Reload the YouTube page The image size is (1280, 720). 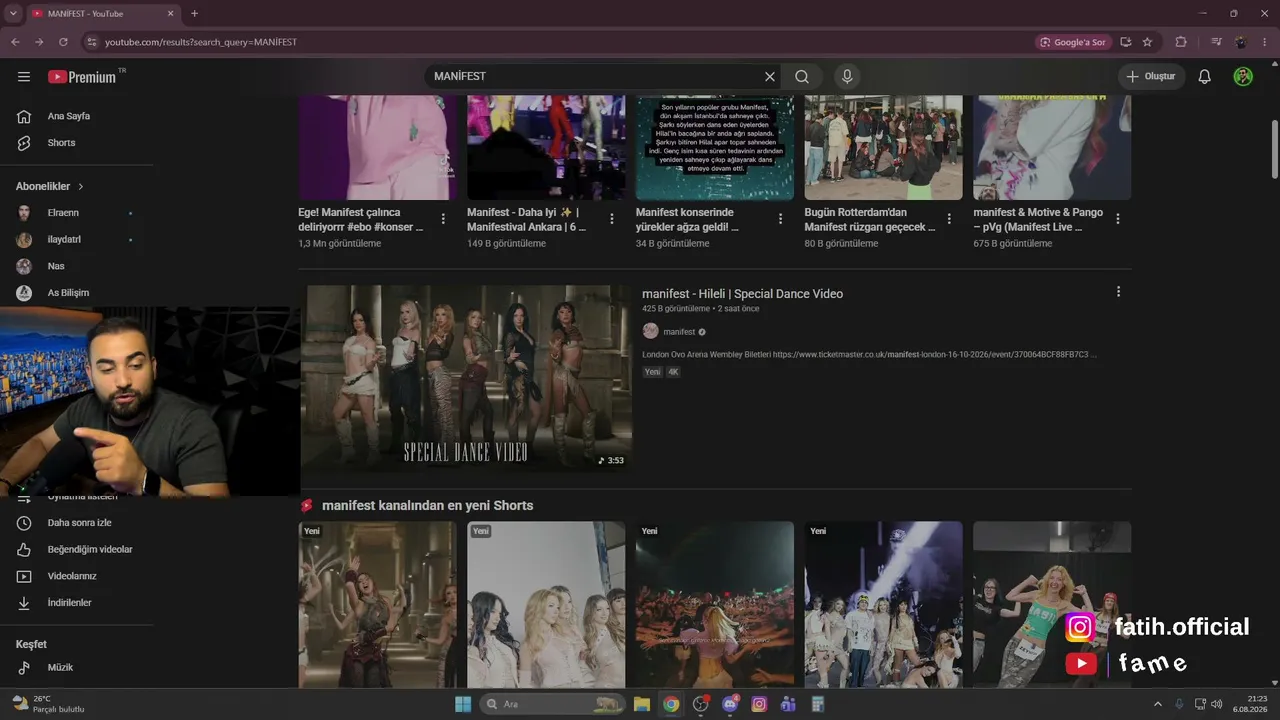pyautogui.click(x=63, y=42)
